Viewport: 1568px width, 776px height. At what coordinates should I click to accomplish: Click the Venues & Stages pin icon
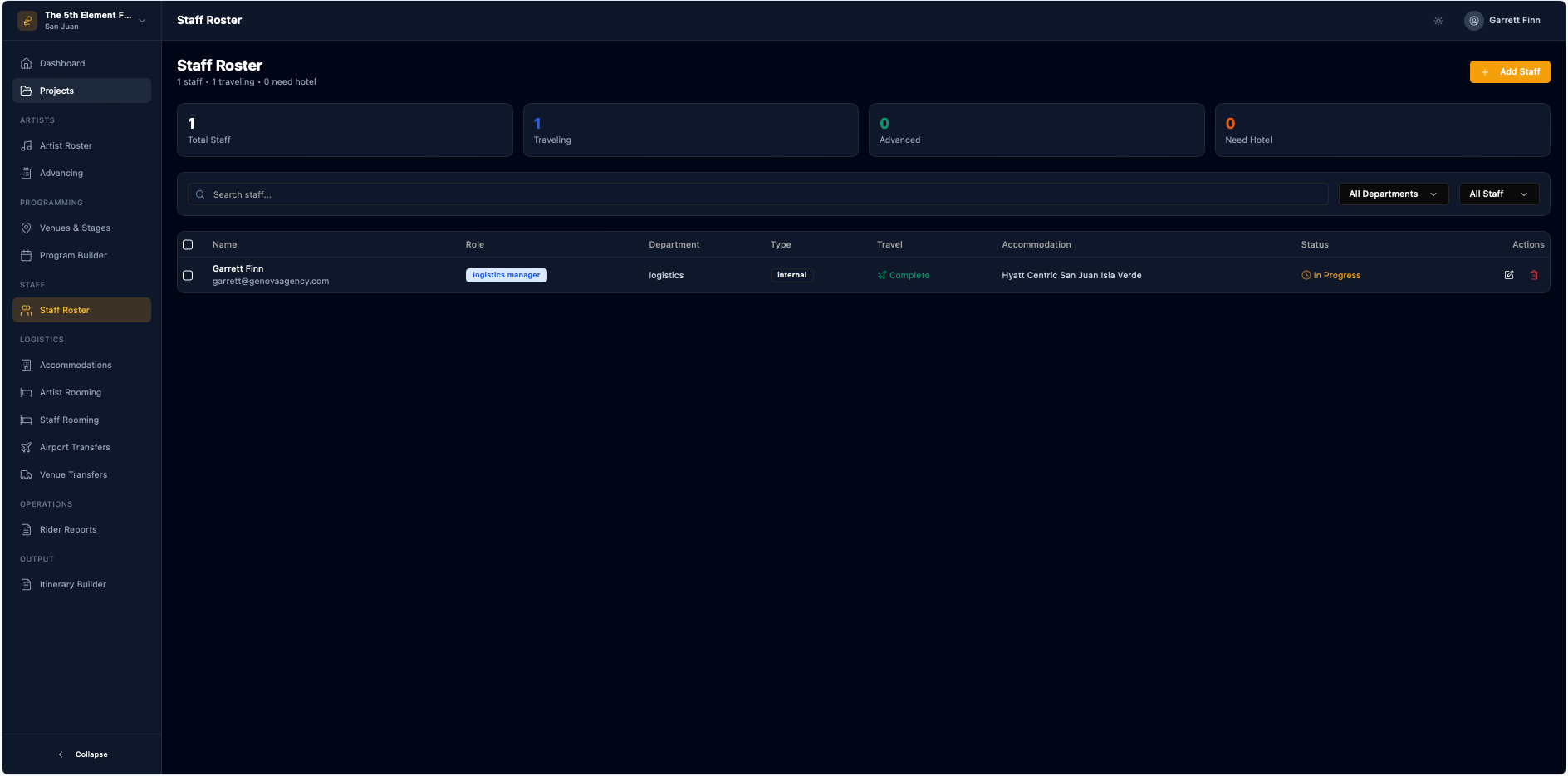(x=27, y=228)
